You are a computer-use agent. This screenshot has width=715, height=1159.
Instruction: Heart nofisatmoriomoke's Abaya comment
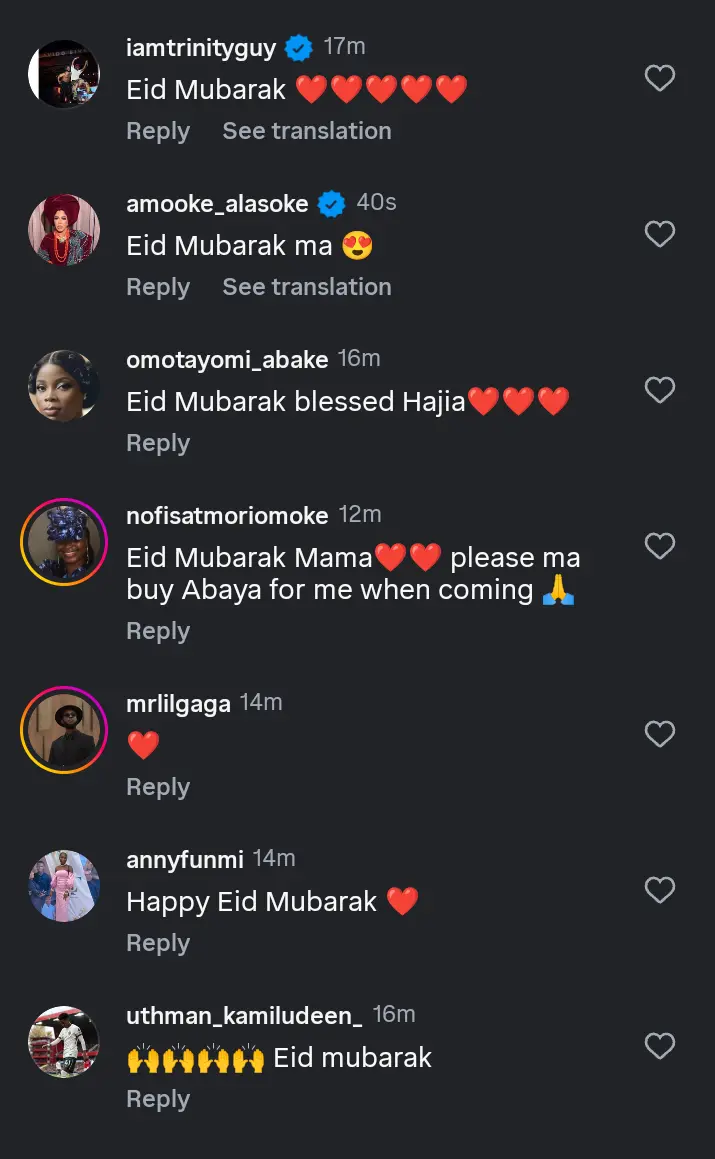click(x=659, y=546)
